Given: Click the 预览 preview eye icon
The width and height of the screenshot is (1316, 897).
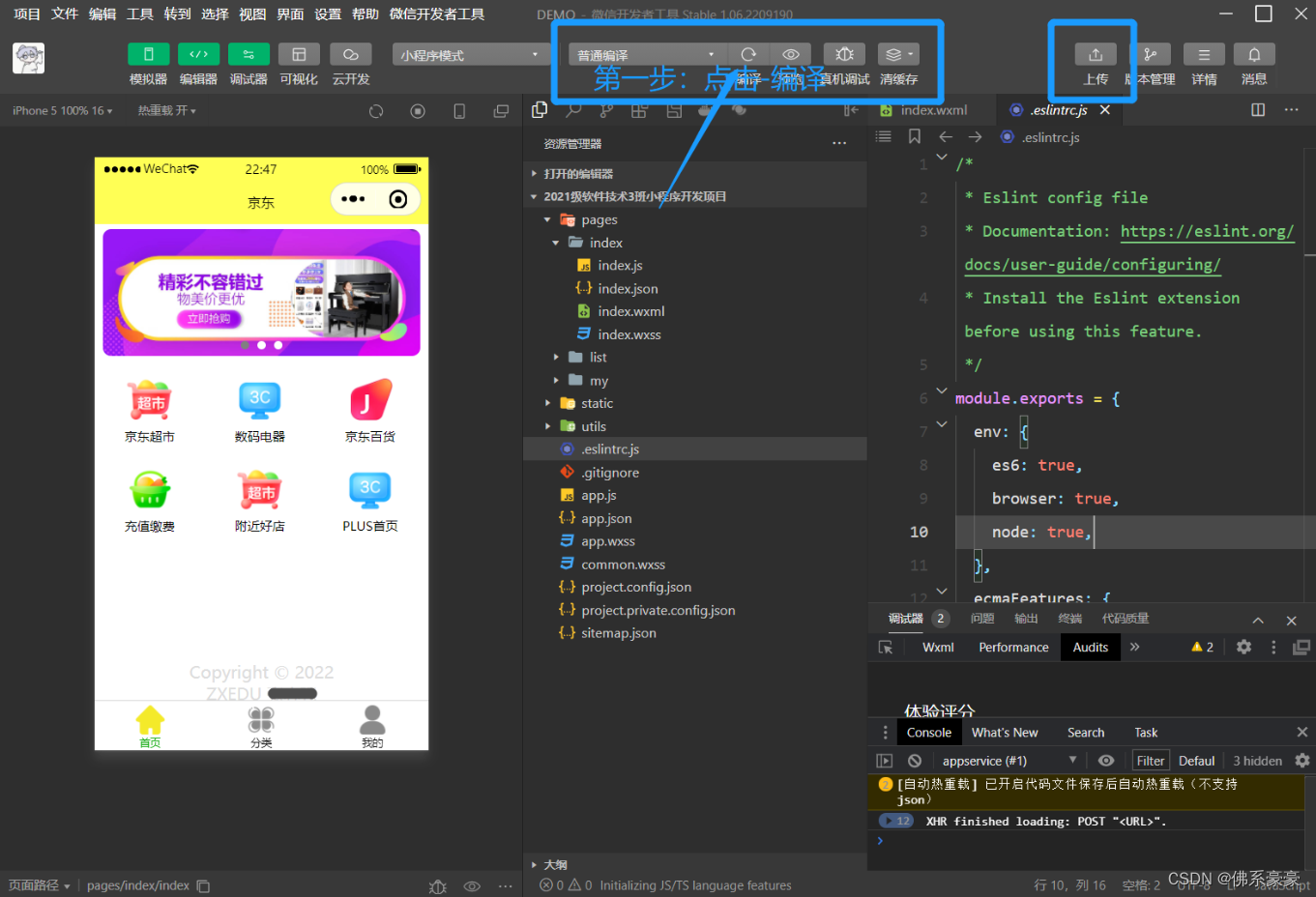Looking at the screenshot, I should [x=791, y=55].
